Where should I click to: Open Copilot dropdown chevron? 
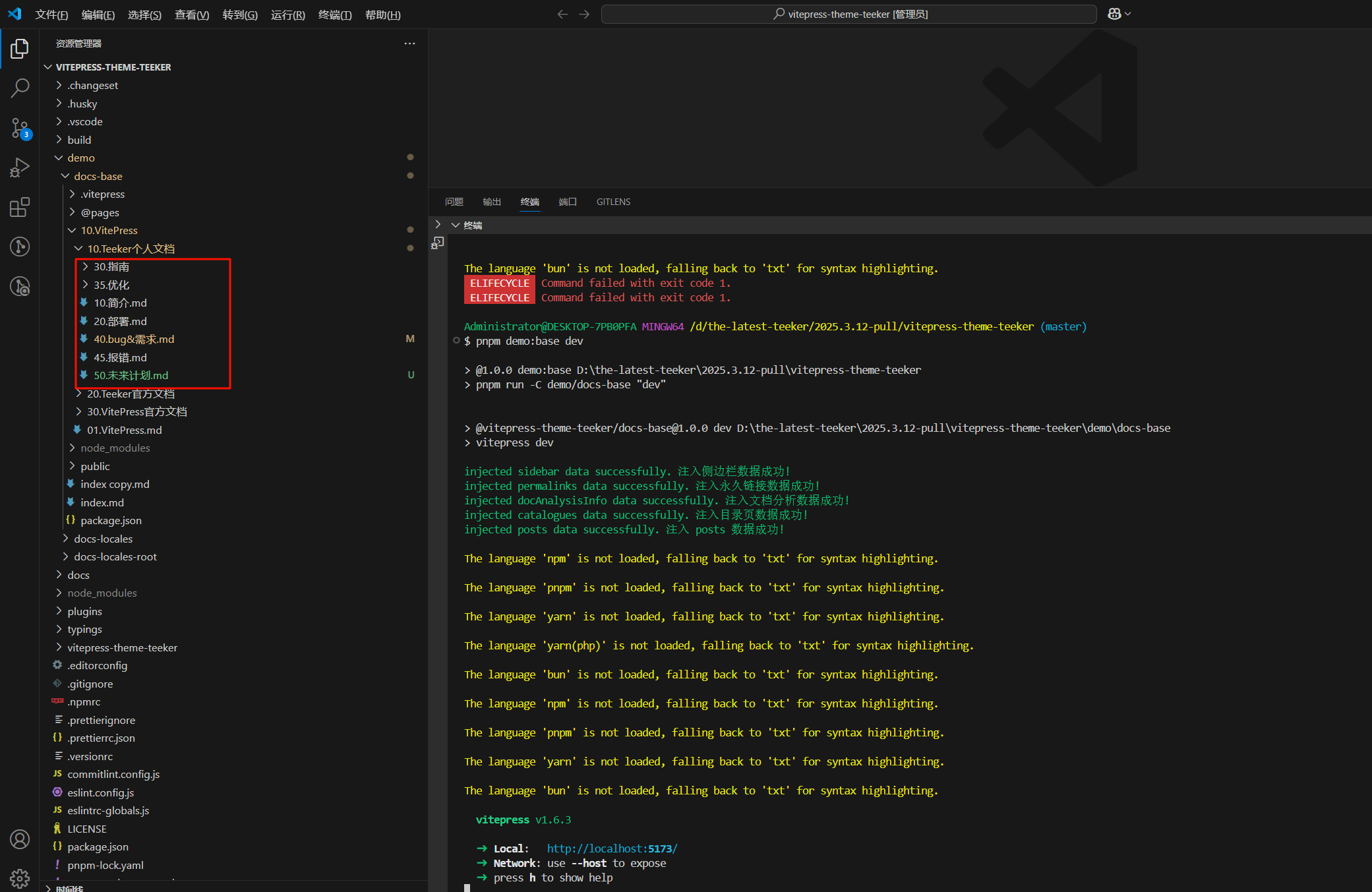(1128, 14)
